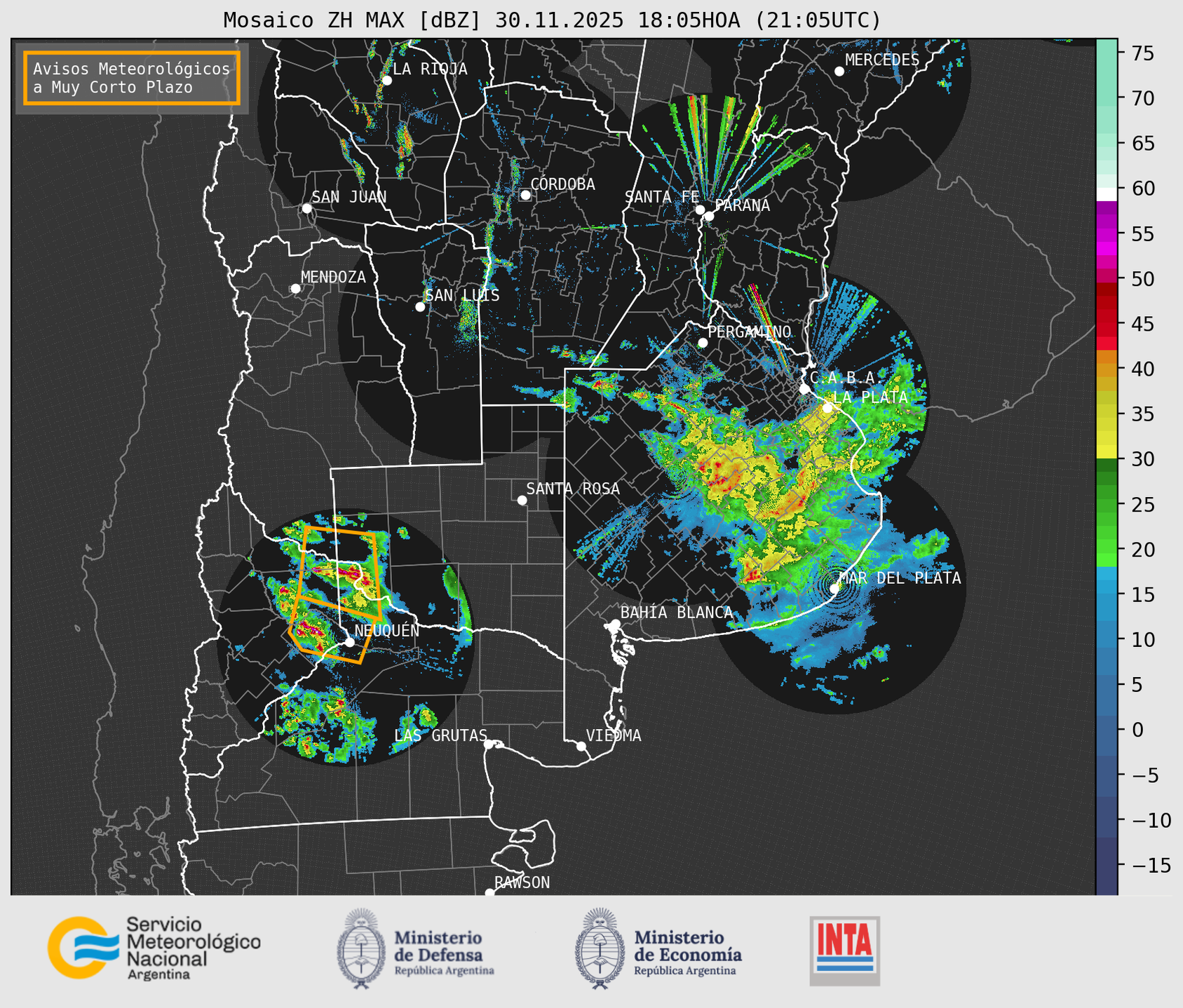Click the Santa Fe city marker dot

[700, 210]
